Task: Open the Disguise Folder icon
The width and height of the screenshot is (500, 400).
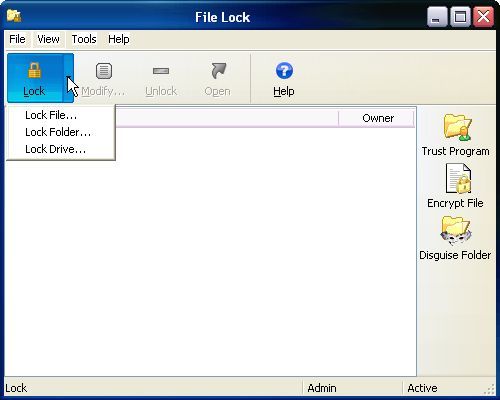Action: click(456, 231)
